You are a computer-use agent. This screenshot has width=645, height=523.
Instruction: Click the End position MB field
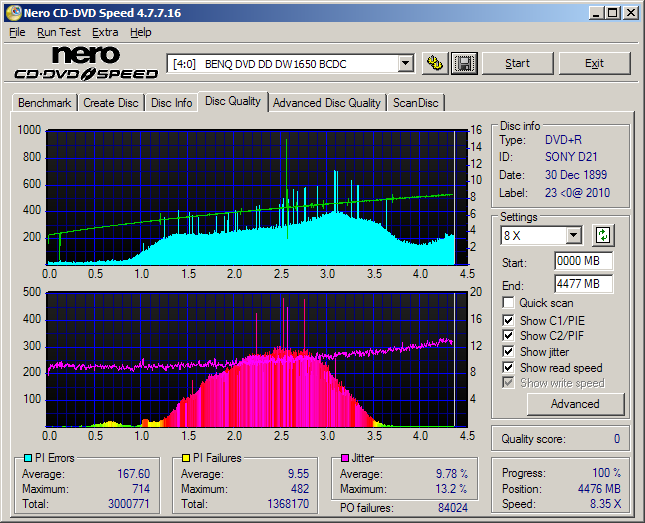pyautogui.click(x=583, y=283)
